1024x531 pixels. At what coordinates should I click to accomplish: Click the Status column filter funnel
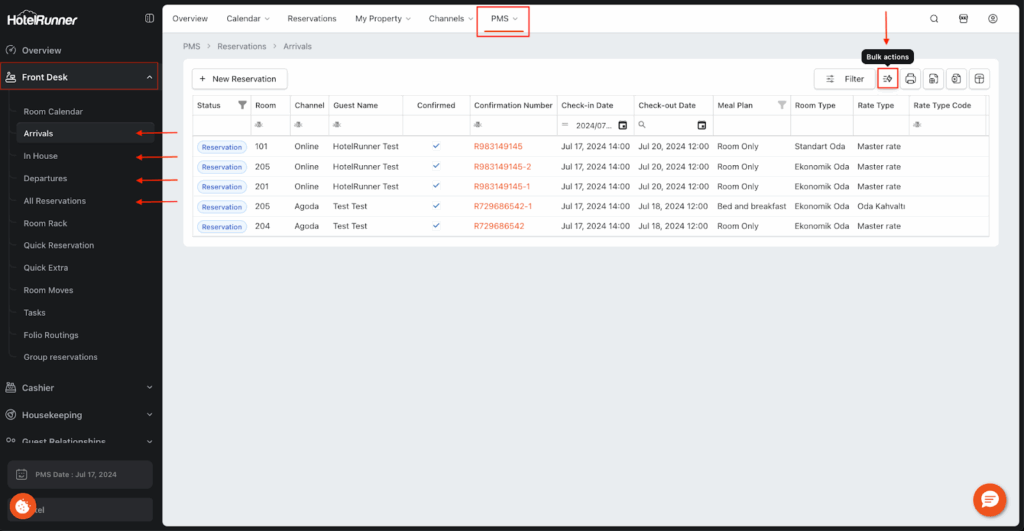pyautogui.click(x=241, y=105)
